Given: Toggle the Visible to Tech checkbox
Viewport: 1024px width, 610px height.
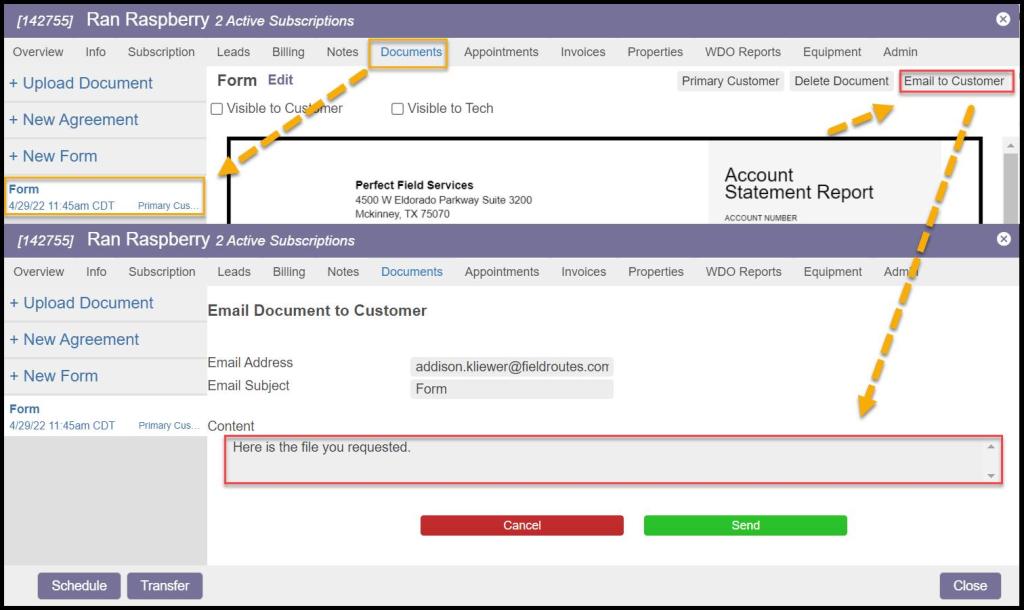Looking at the screenshot, I should (x=398, y=109).
